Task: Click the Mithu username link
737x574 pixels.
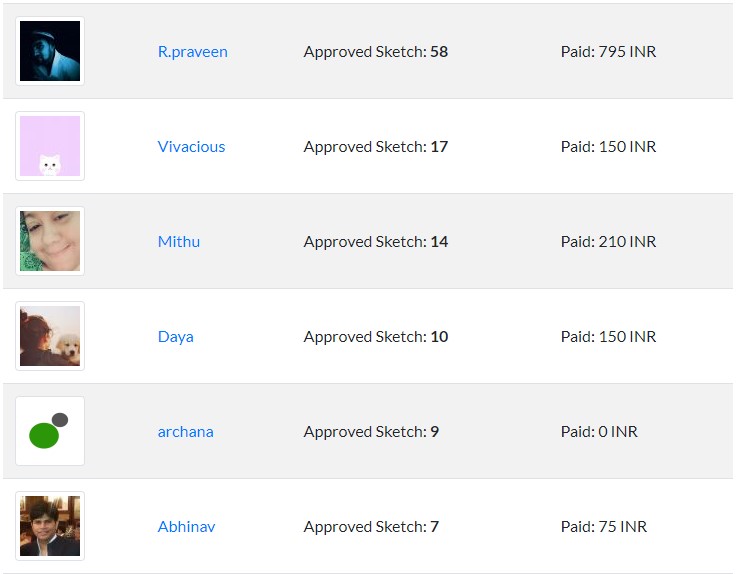Action: click(x=179, y=241)
